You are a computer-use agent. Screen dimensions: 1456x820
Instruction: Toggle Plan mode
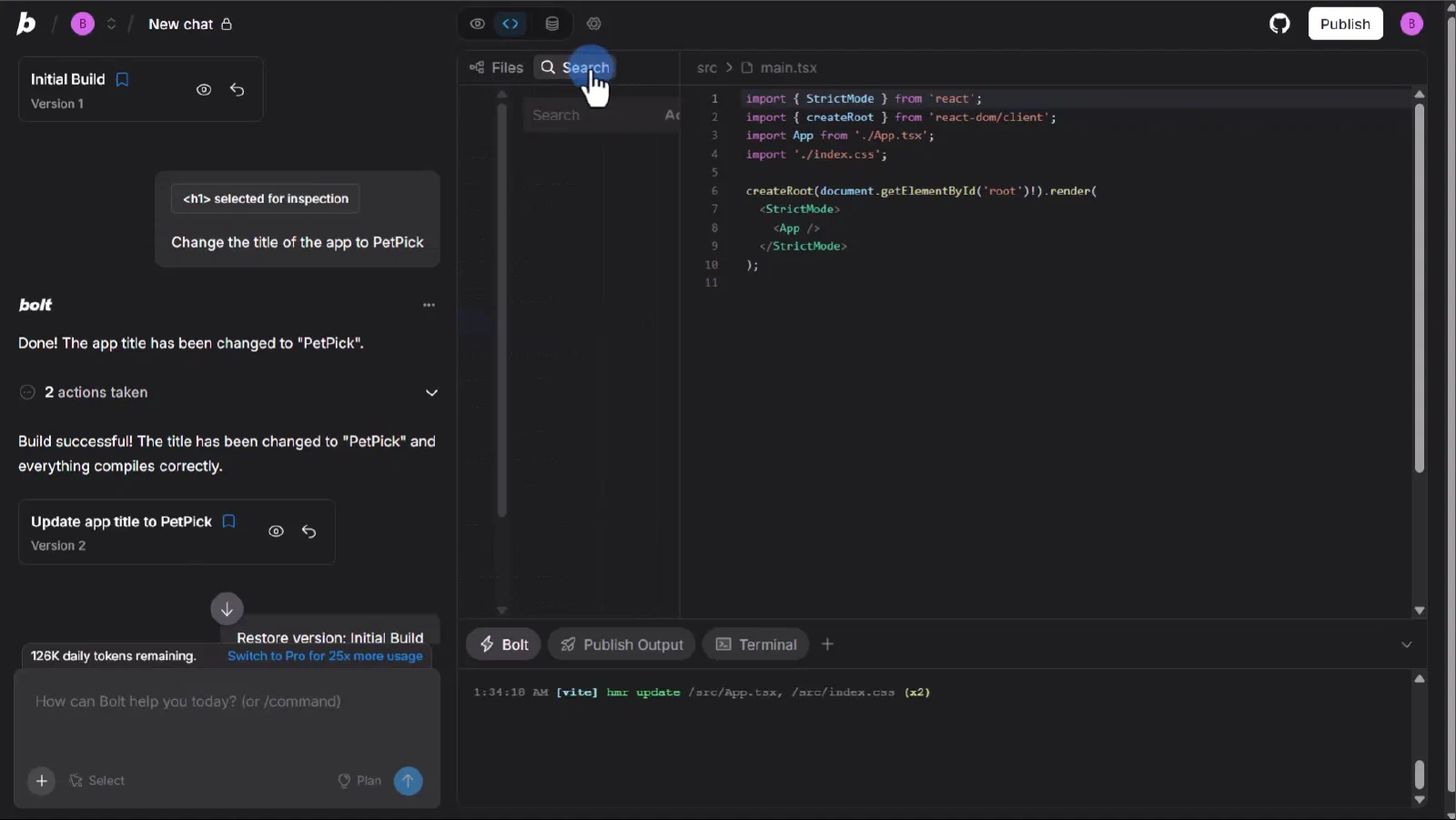click(359, 781)
